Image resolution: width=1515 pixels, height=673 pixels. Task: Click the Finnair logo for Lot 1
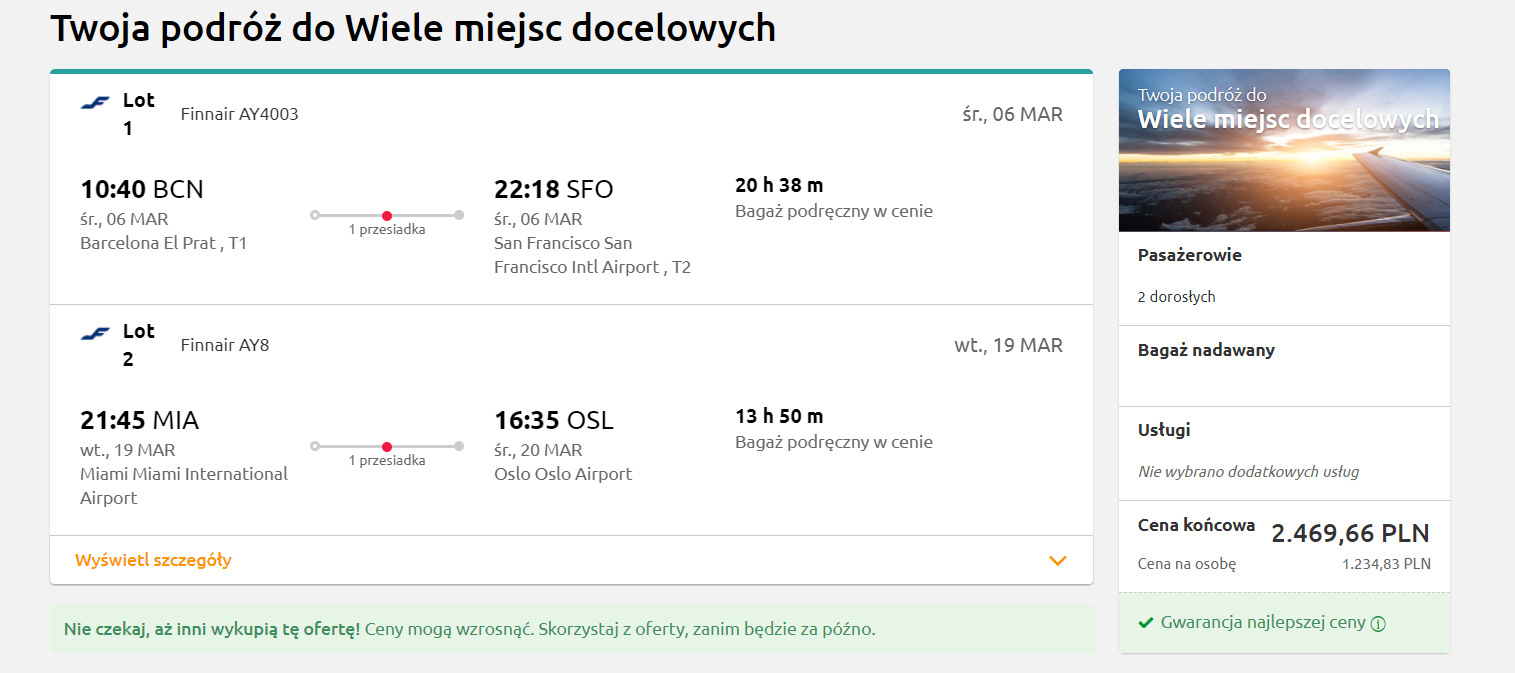(95, 103)
